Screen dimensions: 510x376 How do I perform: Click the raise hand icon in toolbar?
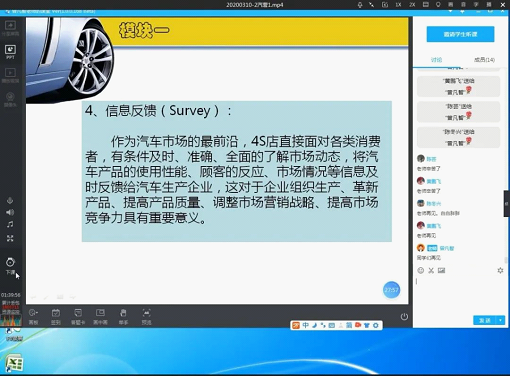click(x=123, y=316)
